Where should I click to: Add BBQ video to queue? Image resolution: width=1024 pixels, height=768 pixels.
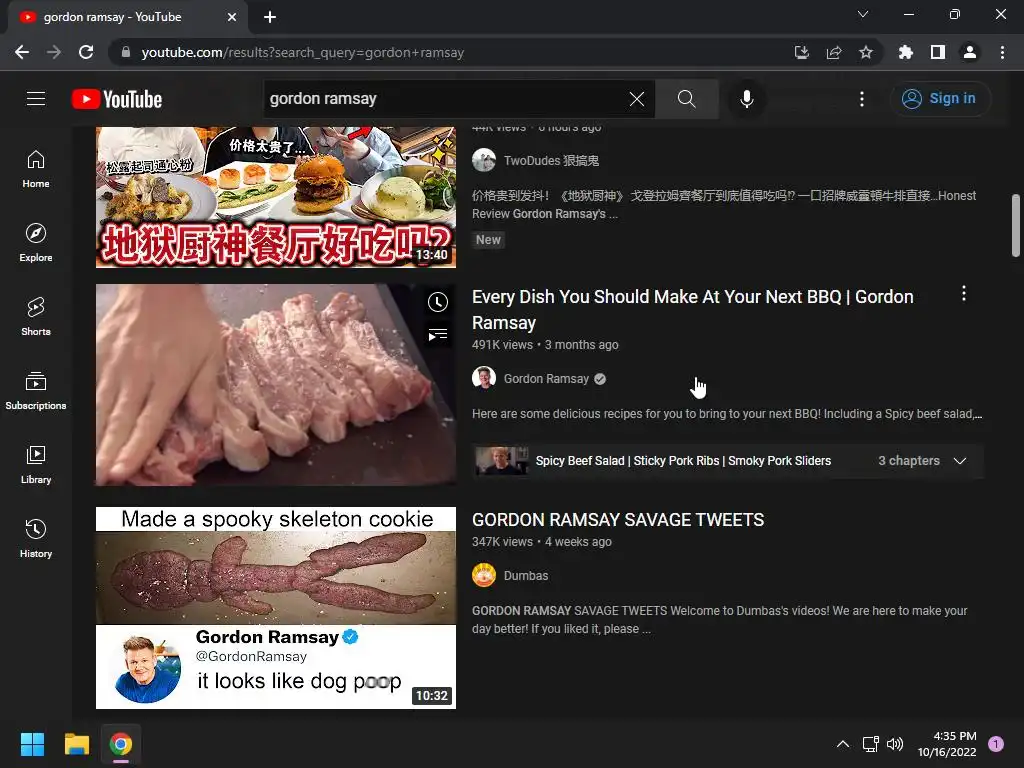tap(438, 335)
